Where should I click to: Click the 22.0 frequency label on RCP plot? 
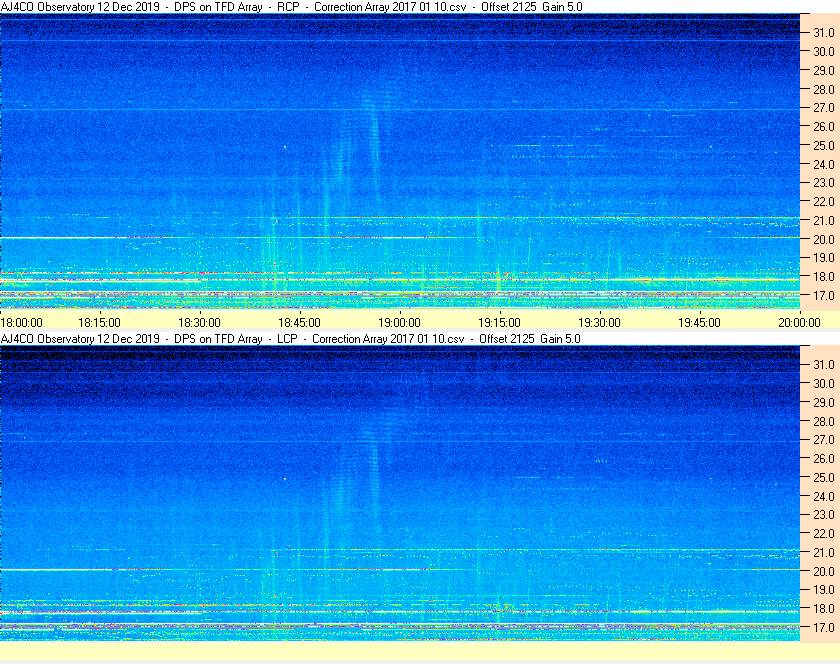824,202
